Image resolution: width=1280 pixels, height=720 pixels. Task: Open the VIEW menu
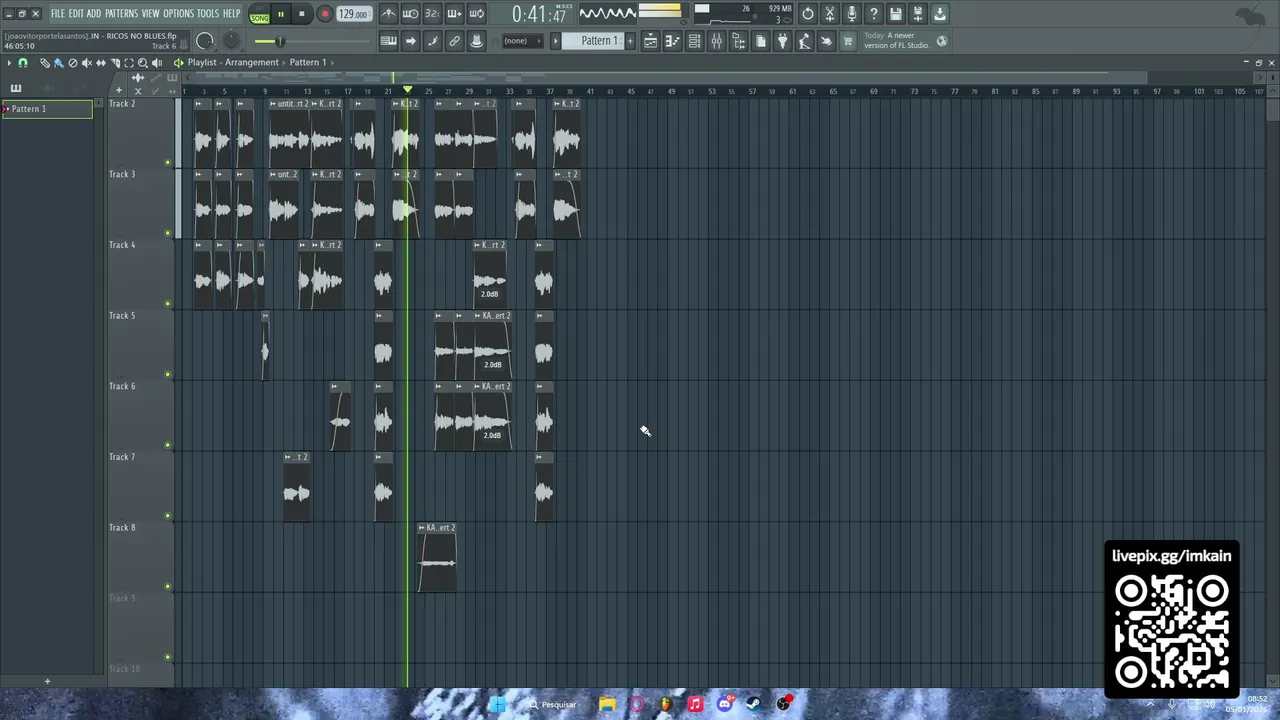pos(150,14)
